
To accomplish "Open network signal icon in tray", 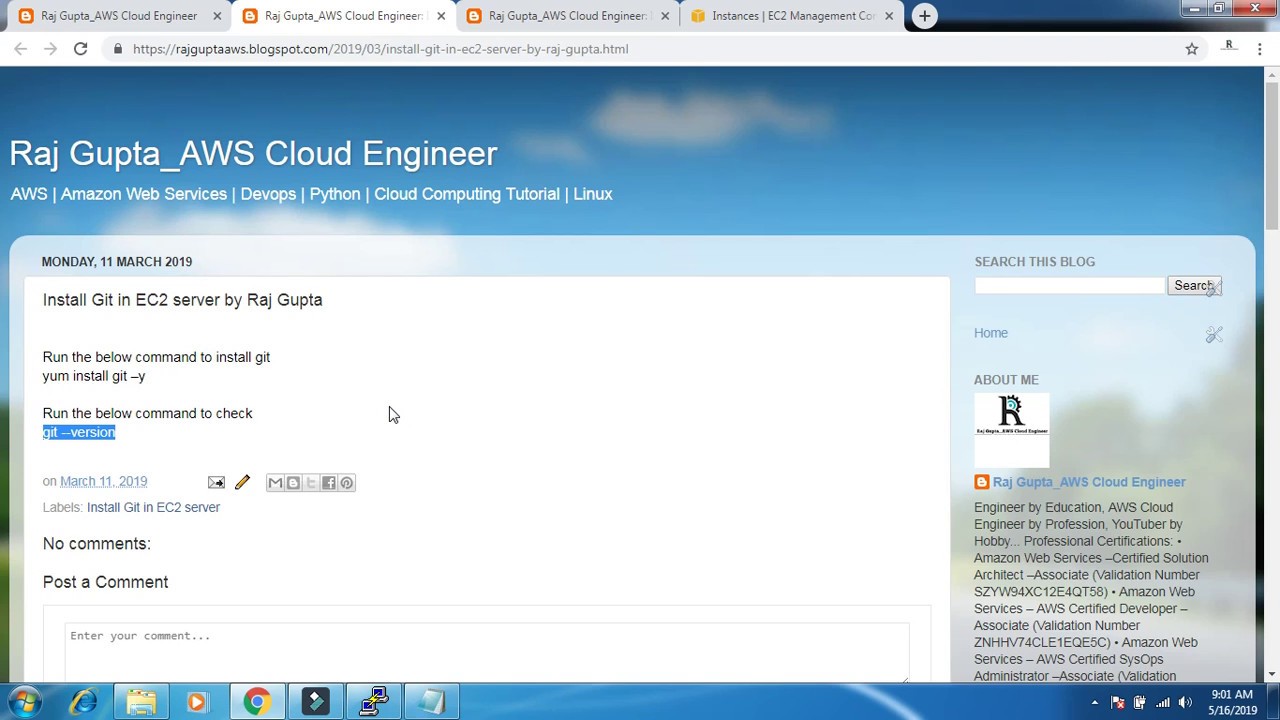I will [x=1162, y=703].
